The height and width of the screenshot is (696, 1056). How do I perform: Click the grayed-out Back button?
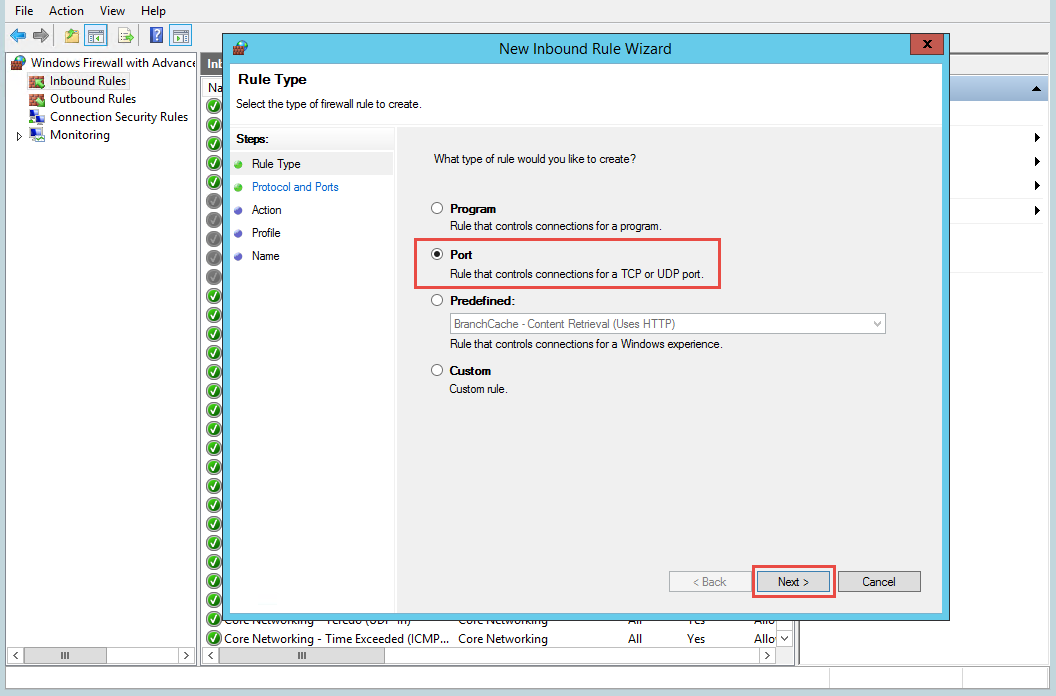point(710,581)
